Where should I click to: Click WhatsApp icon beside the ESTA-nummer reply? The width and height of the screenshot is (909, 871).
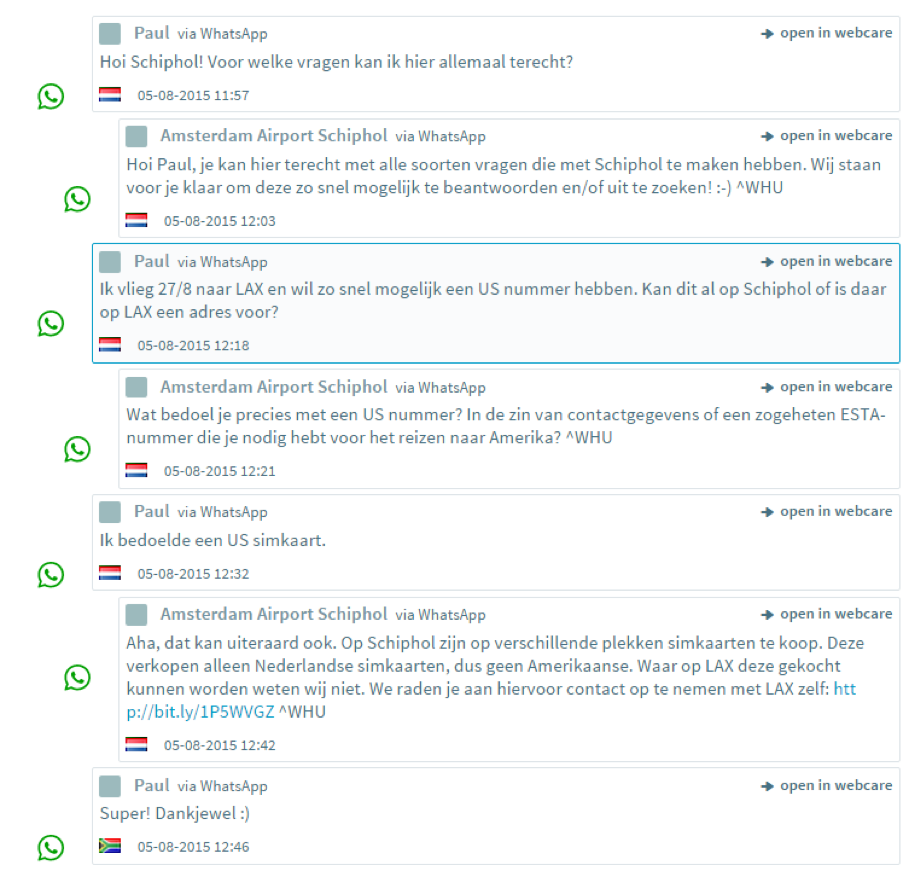point(77,449)
